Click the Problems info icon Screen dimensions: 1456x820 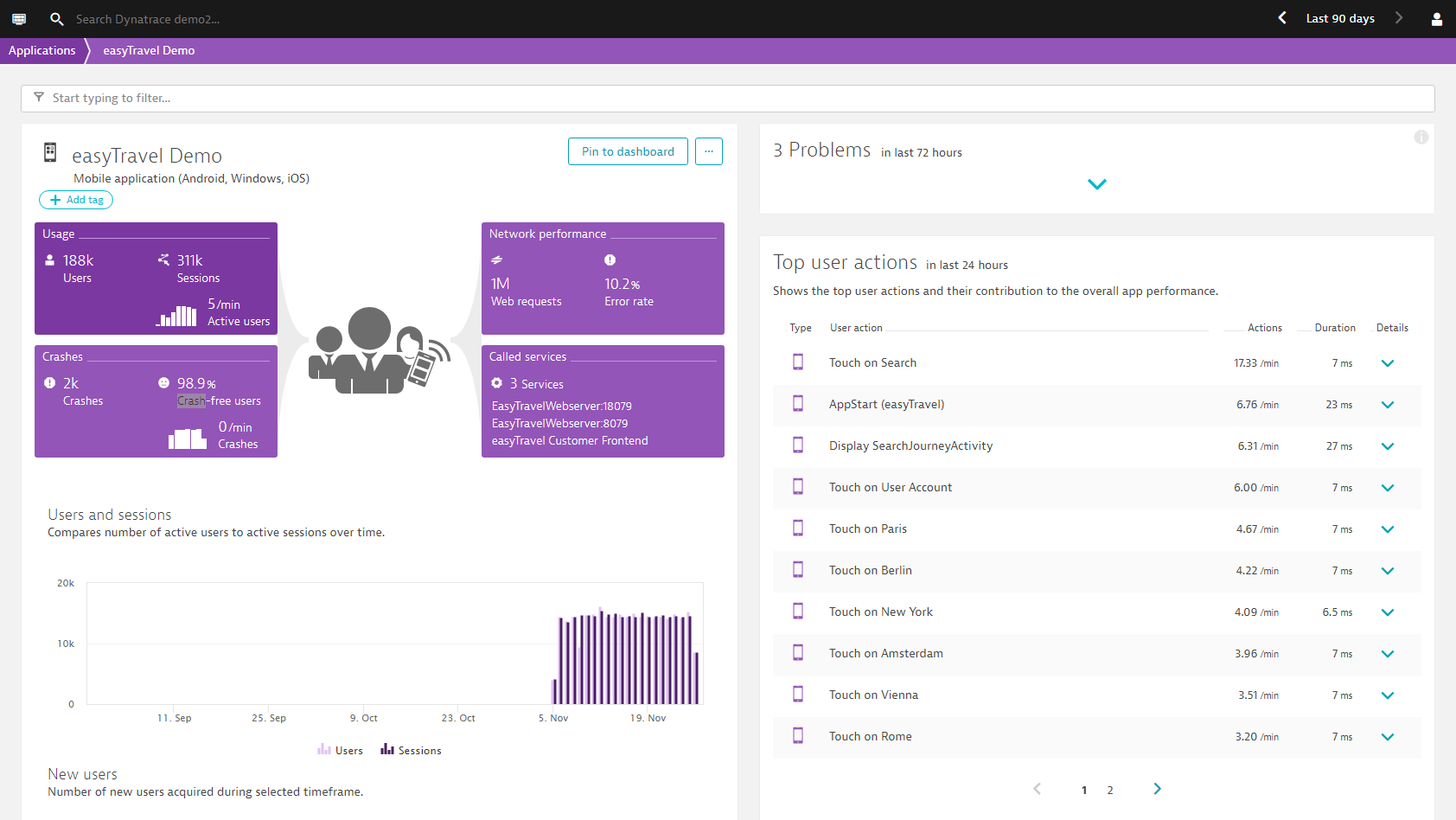(1421, 138)
